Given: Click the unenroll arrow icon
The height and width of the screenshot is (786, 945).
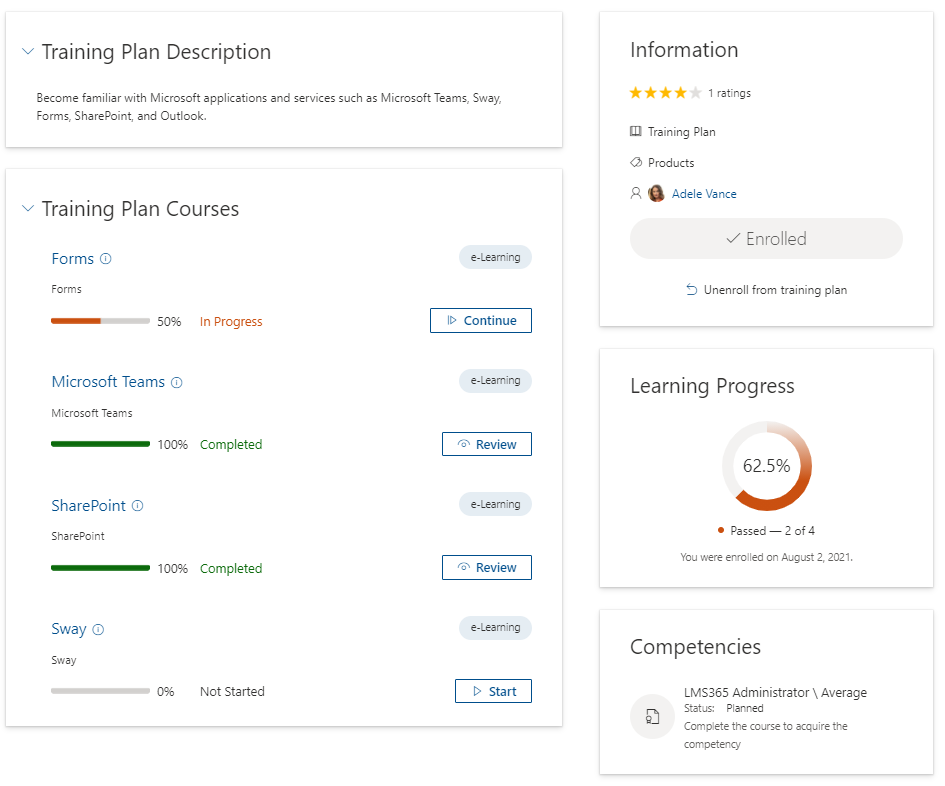Looking at the screenshot, I should coord(691,289).
